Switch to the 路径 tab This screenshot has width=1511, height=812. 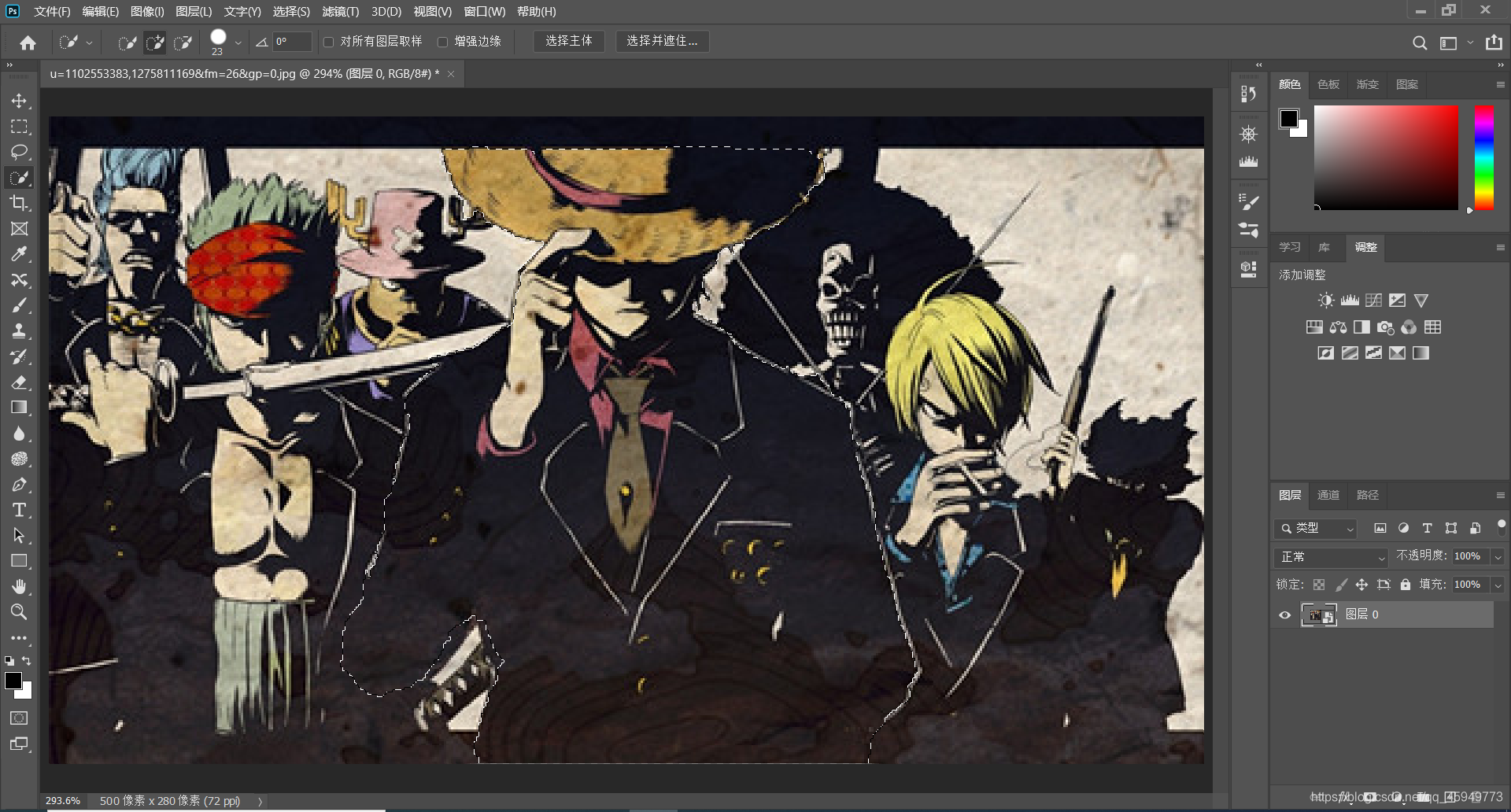pos(1368,495)
